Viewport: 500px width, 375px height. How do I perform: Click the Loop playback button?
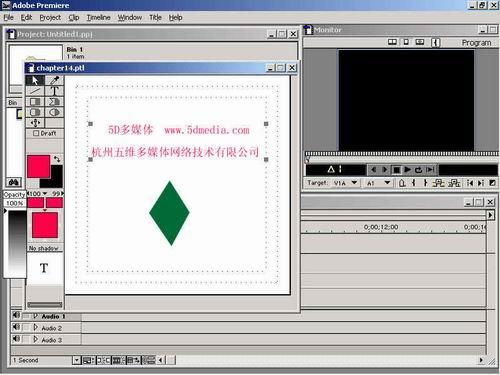tap(419, 170)
